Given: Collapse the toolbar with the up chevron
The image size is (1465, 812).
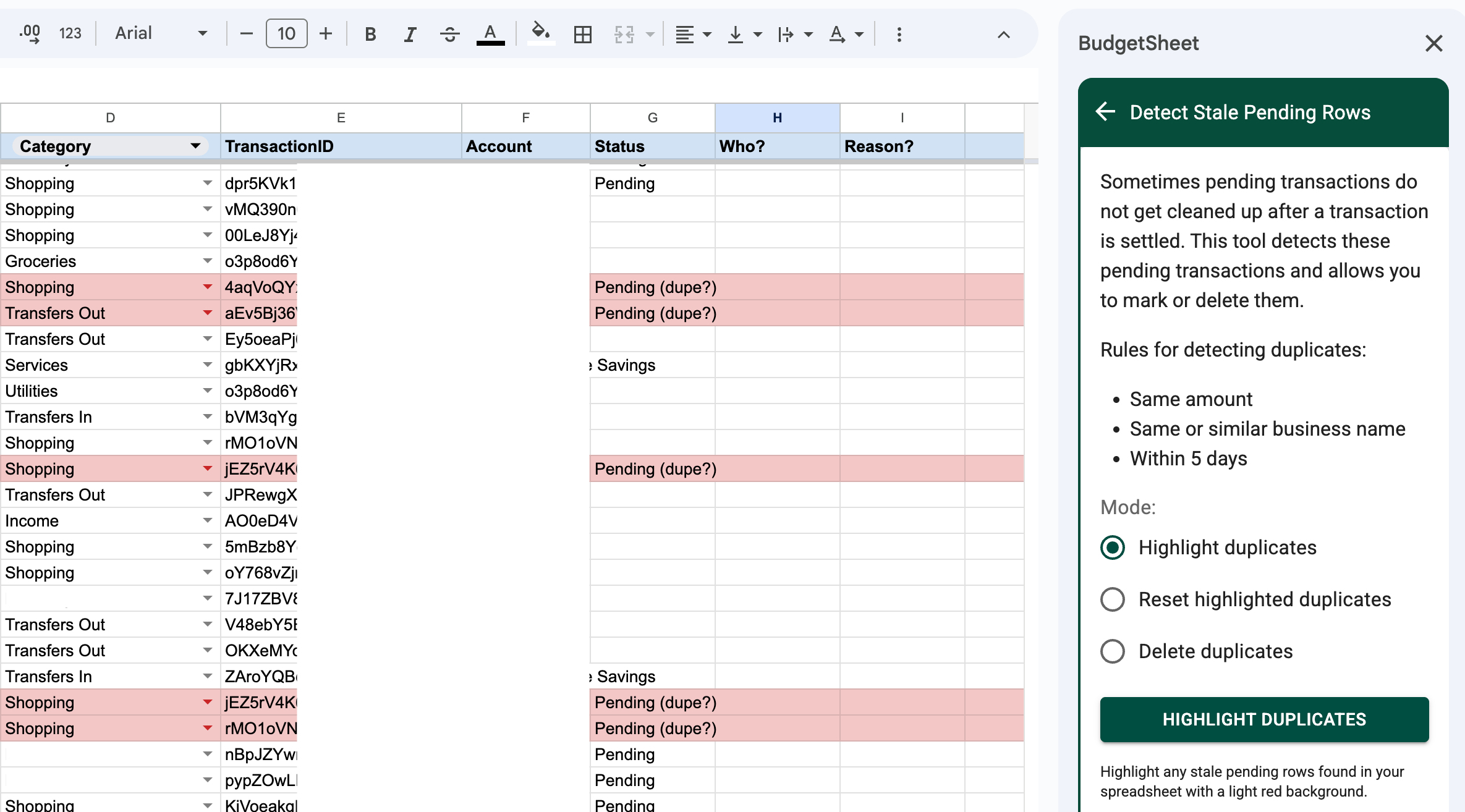Looking at the screenshot, I should coord(1003,35).
